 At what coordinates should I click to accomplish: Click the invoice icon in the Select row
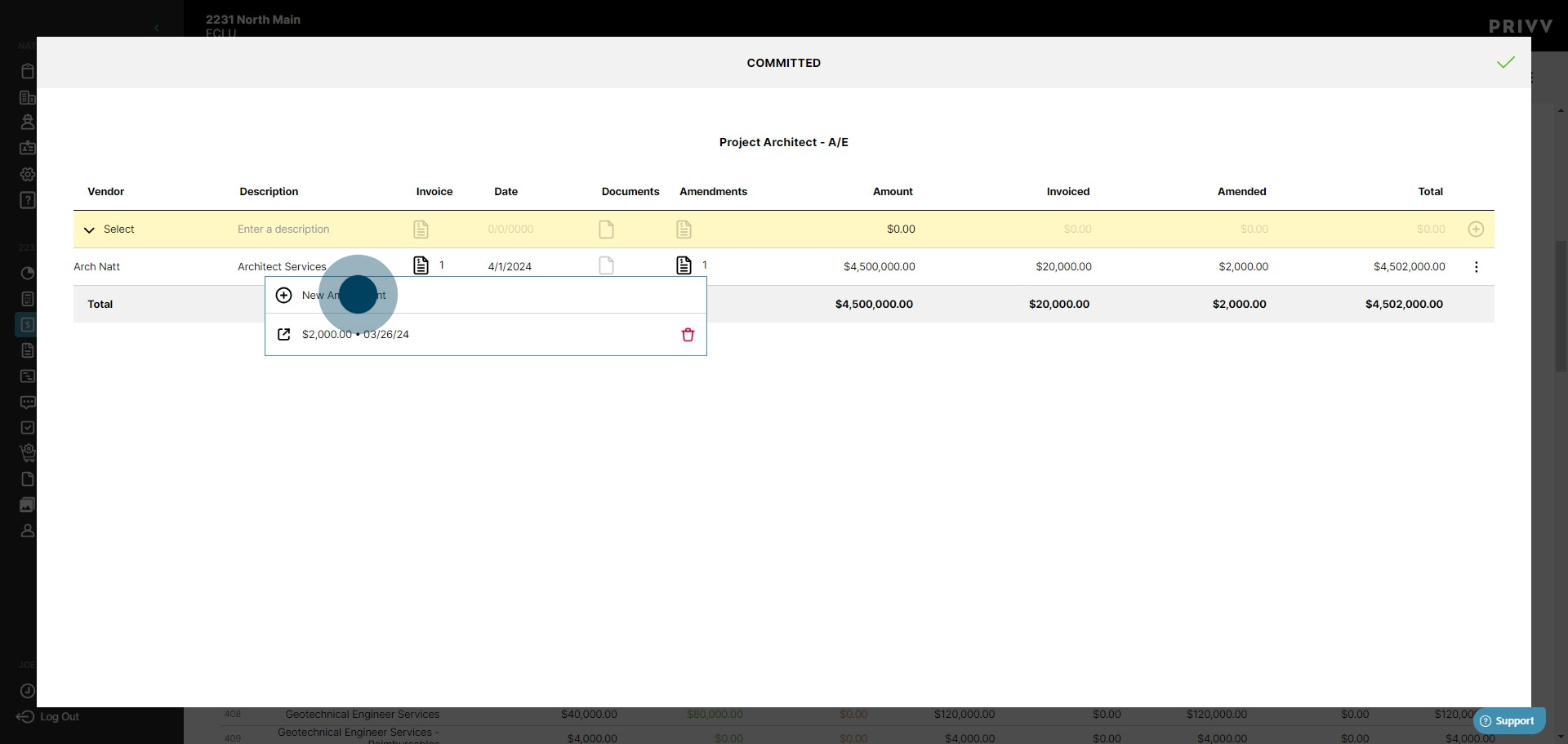coord(421,229)
